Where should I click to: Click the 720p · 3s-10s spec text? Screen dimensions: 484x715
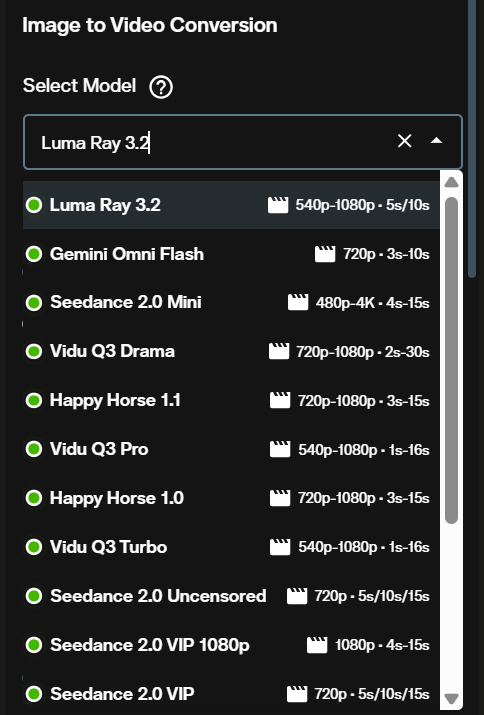(x=386, y=254)
